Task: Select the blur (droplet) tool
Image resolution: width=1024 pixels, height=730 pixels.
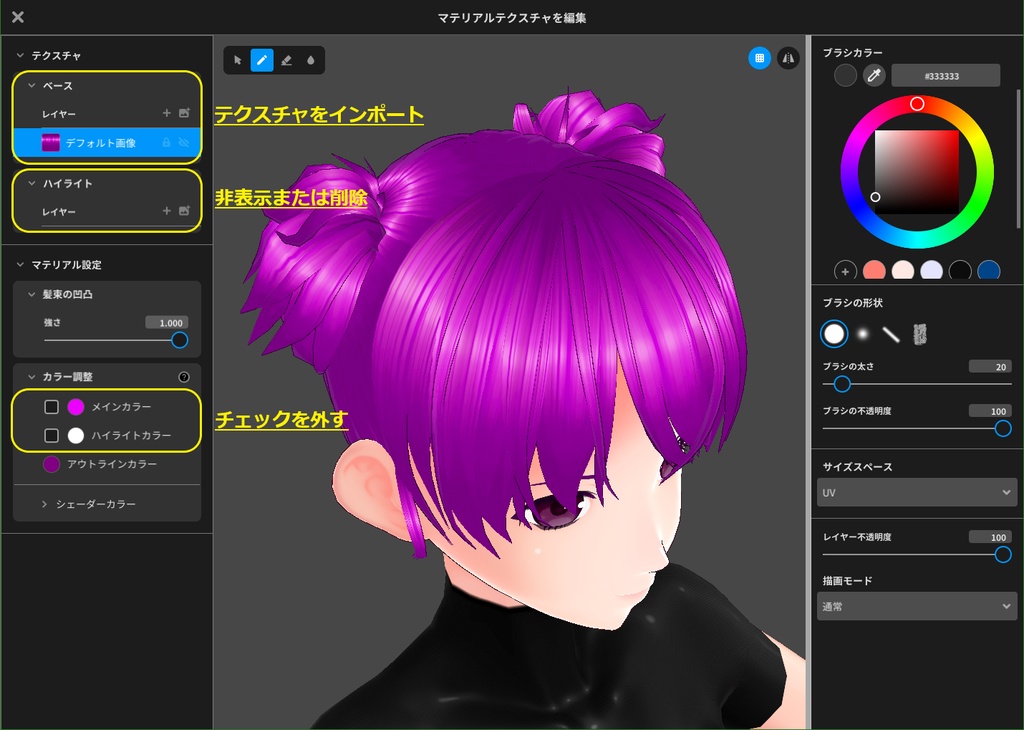Action: coord(313,60)
